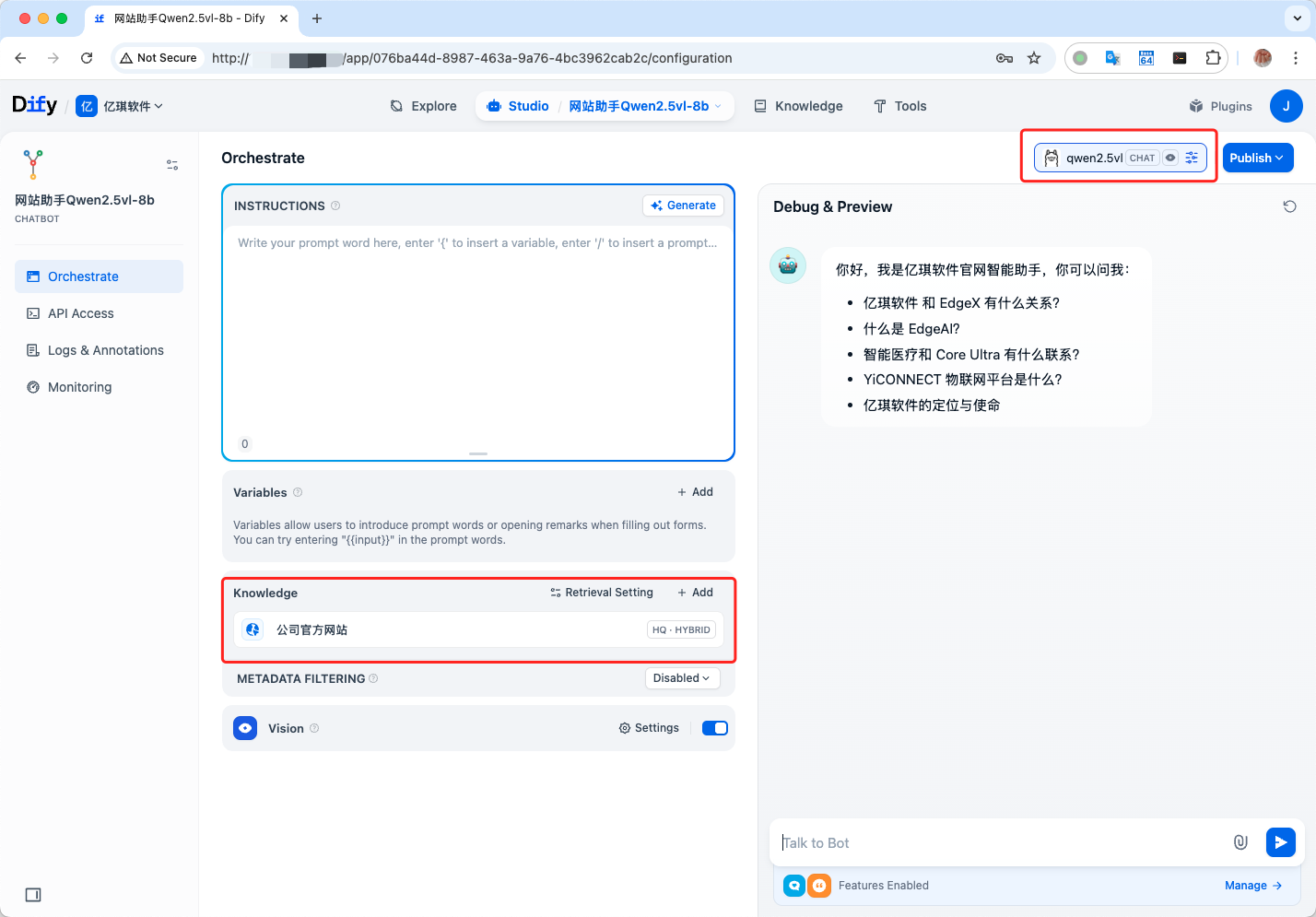Viewport: 1316px width, 917px height.
Task: Expand the Publish dropdown button
Action: tap(1257, 158)
